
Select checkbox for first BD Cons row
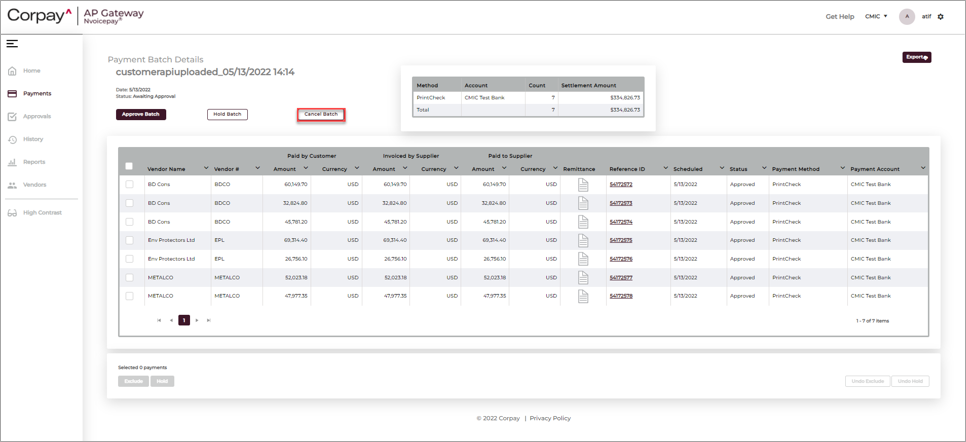tap(129, 185)
